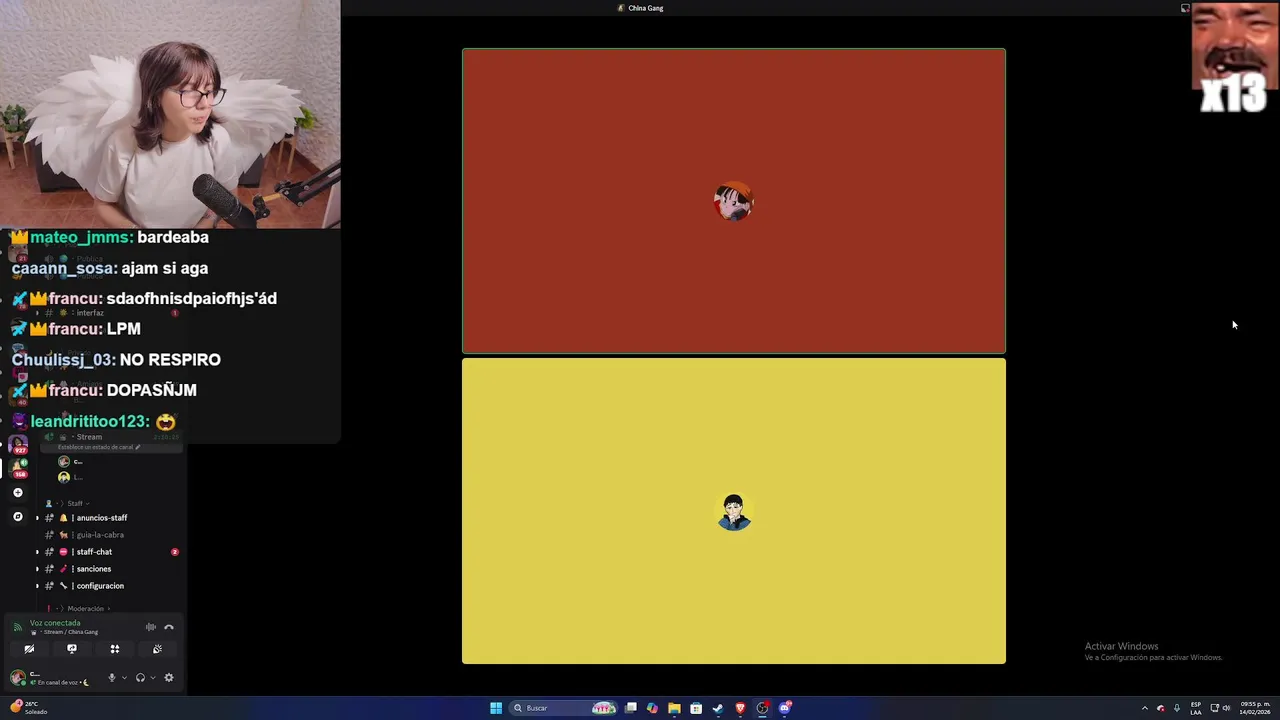The height and width of the screenshot is (720, 1280).
Task: Expand the Moderación category
Action: click(x=86, y=608)
